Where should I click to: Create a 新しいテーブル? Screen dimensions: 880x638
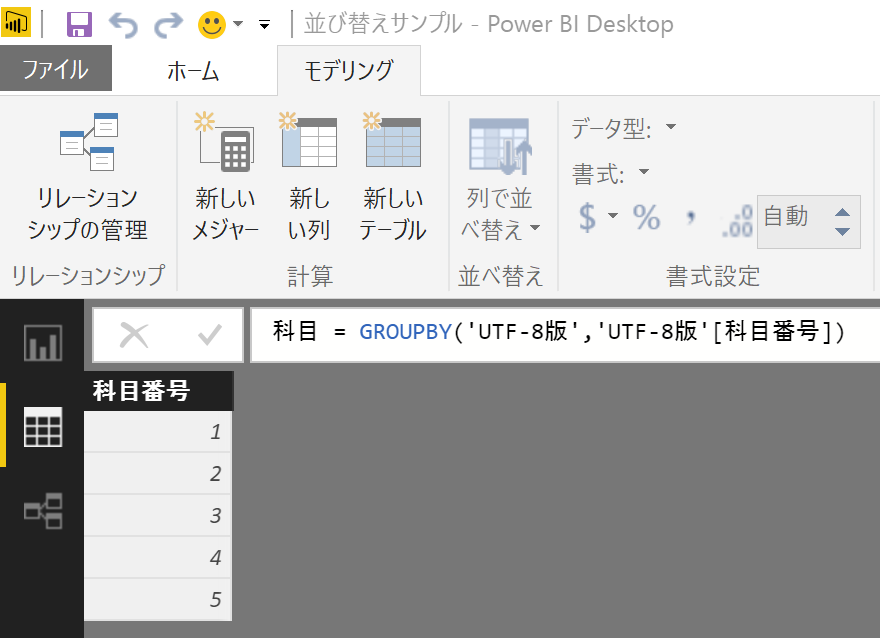(393, 178)
